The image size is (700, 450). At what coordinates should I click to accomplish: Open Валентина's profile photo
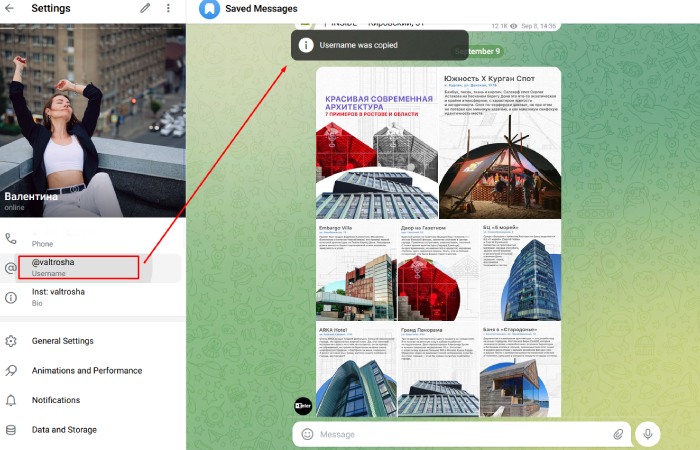point(92,110)
